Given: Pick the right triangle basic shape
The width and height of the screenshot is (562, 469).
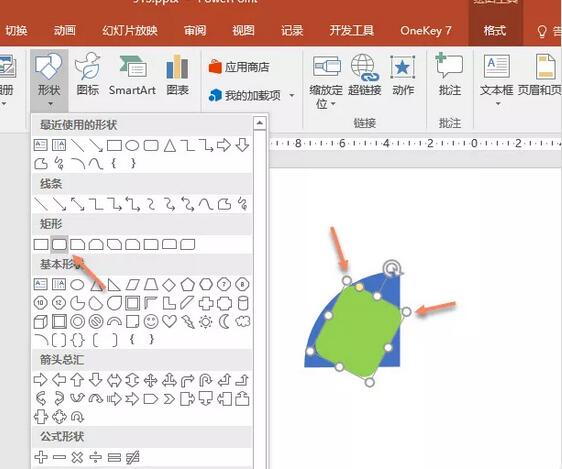Looking at the screenshot, I should coord(114,285).
